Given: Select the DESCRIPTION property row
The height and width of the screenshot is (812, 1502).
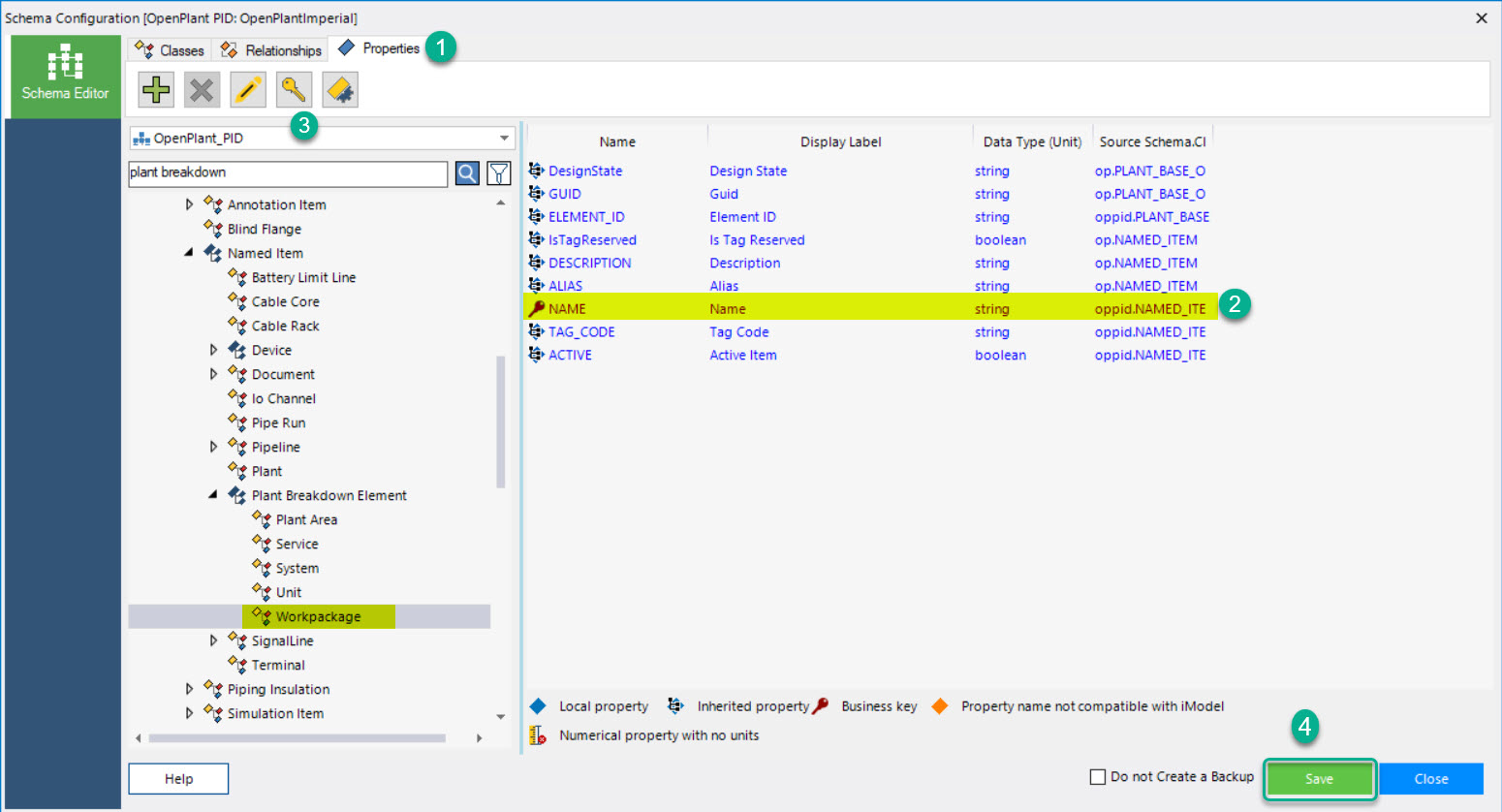Looking at the screenshot, I should (x=870, y=263).
